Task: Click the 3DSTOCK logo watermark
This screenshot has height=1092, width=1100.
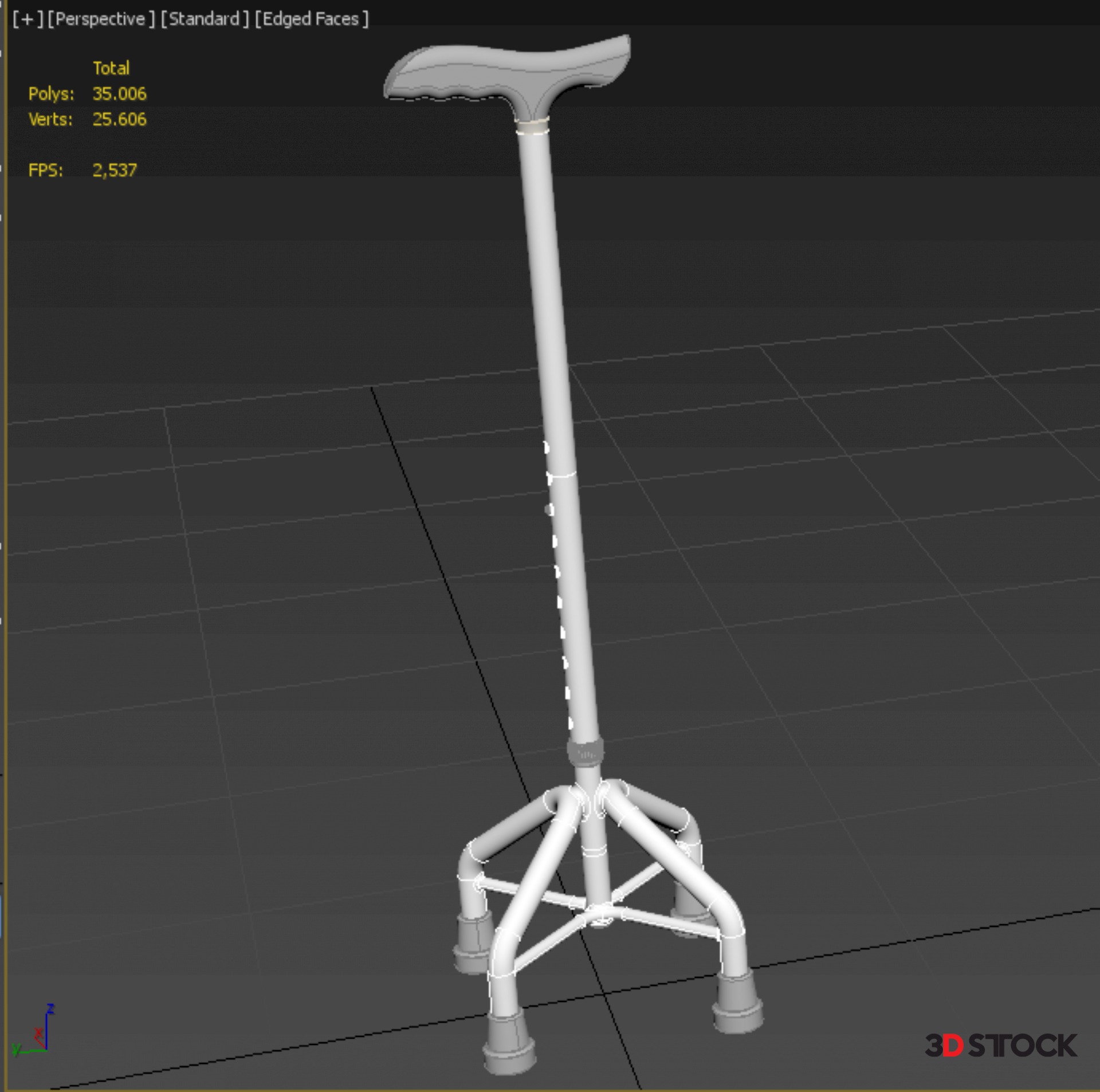Action: (1000, 1046)
